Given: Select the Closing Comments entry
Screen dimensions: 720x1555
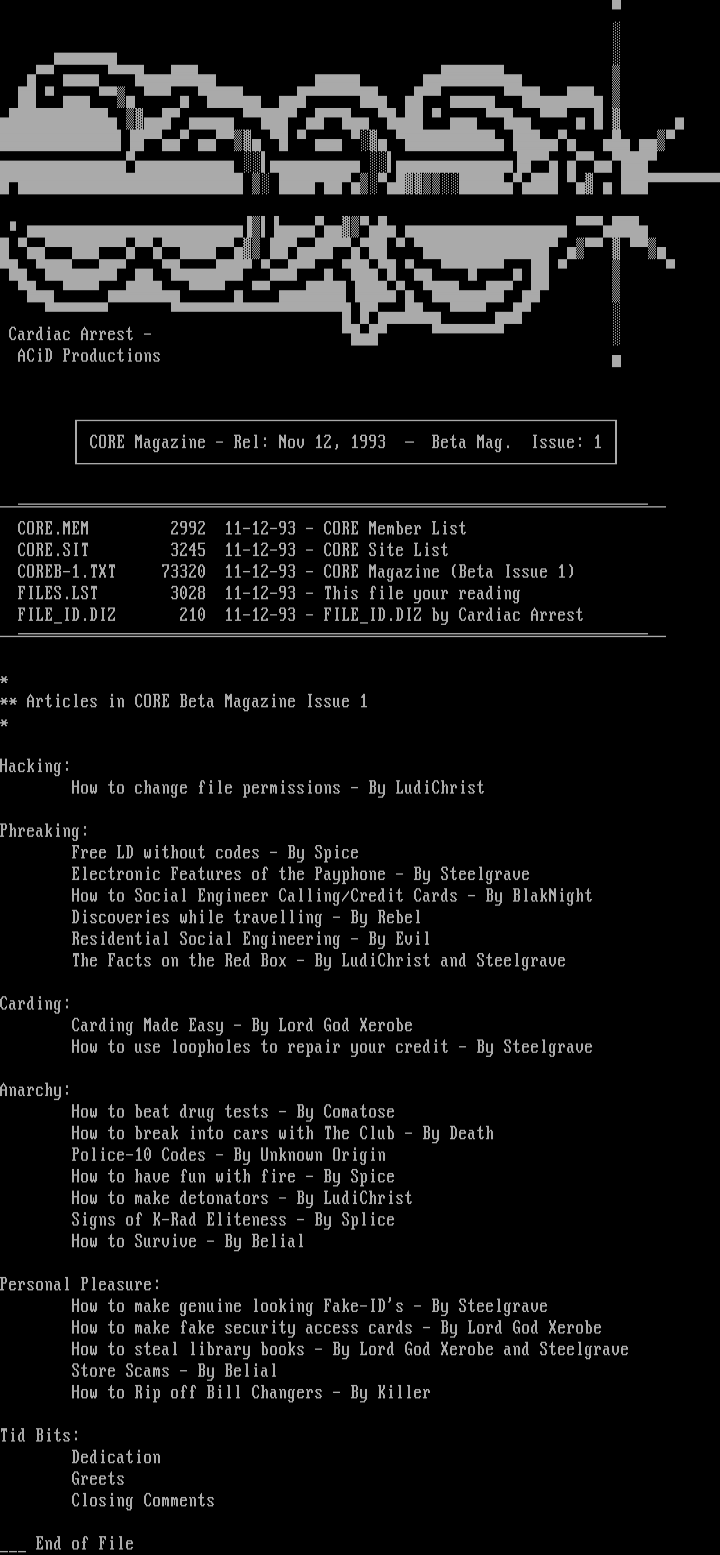Looking at the screenshot, I should 142,1501.
